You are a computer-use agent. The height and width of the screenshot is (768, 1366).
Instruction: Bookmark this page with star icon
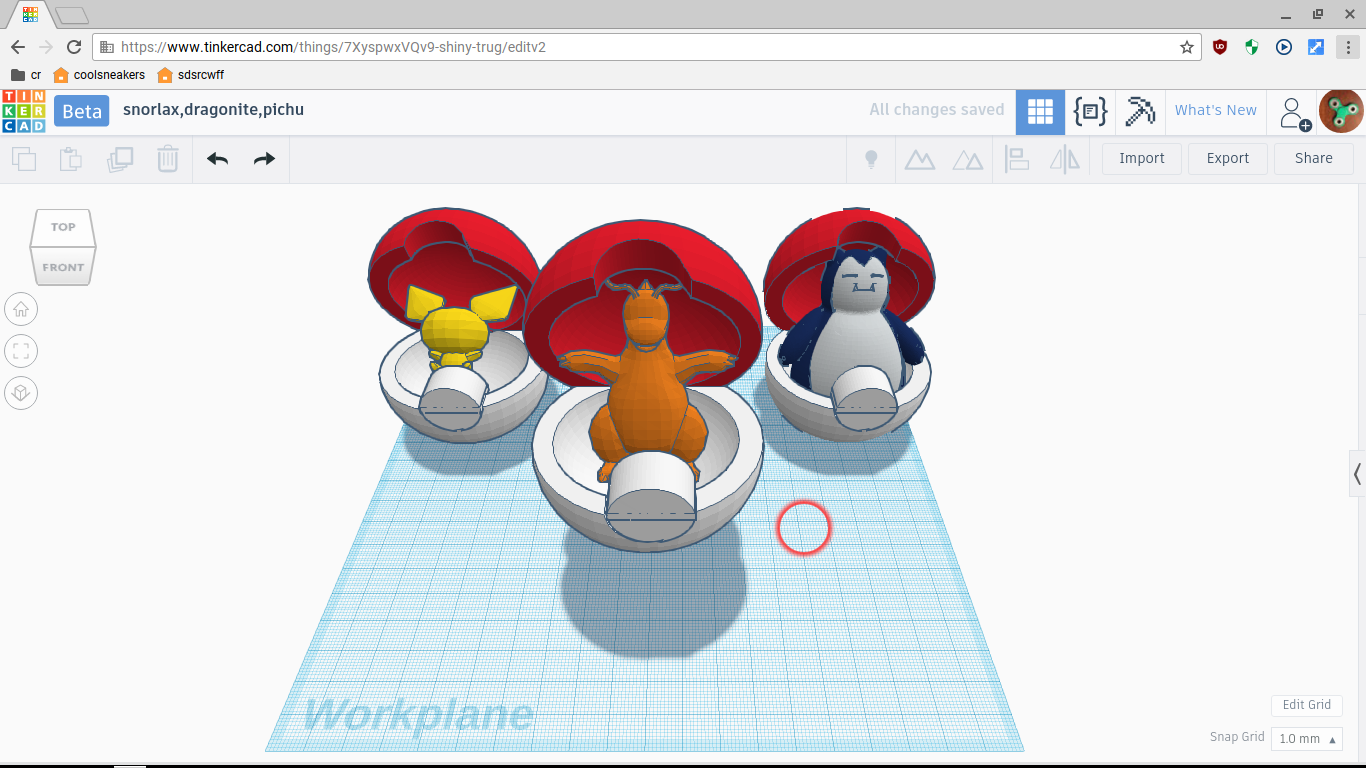(x=1187, y=47)
